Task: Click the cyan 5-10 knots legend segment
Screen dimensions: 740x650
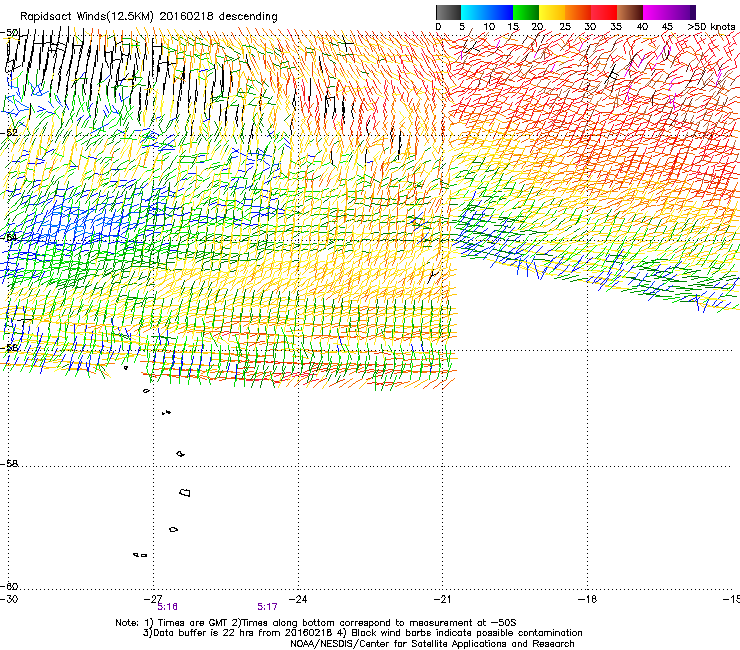Action: tap(474, 12)
